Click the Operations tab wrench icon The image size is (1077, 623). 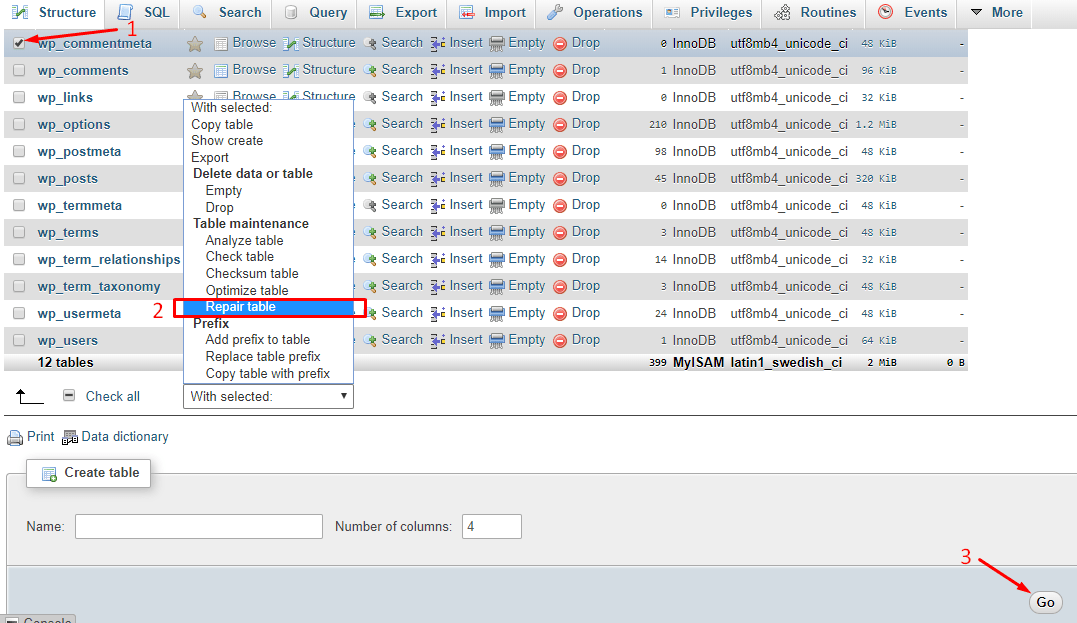(x=555, y=12)
